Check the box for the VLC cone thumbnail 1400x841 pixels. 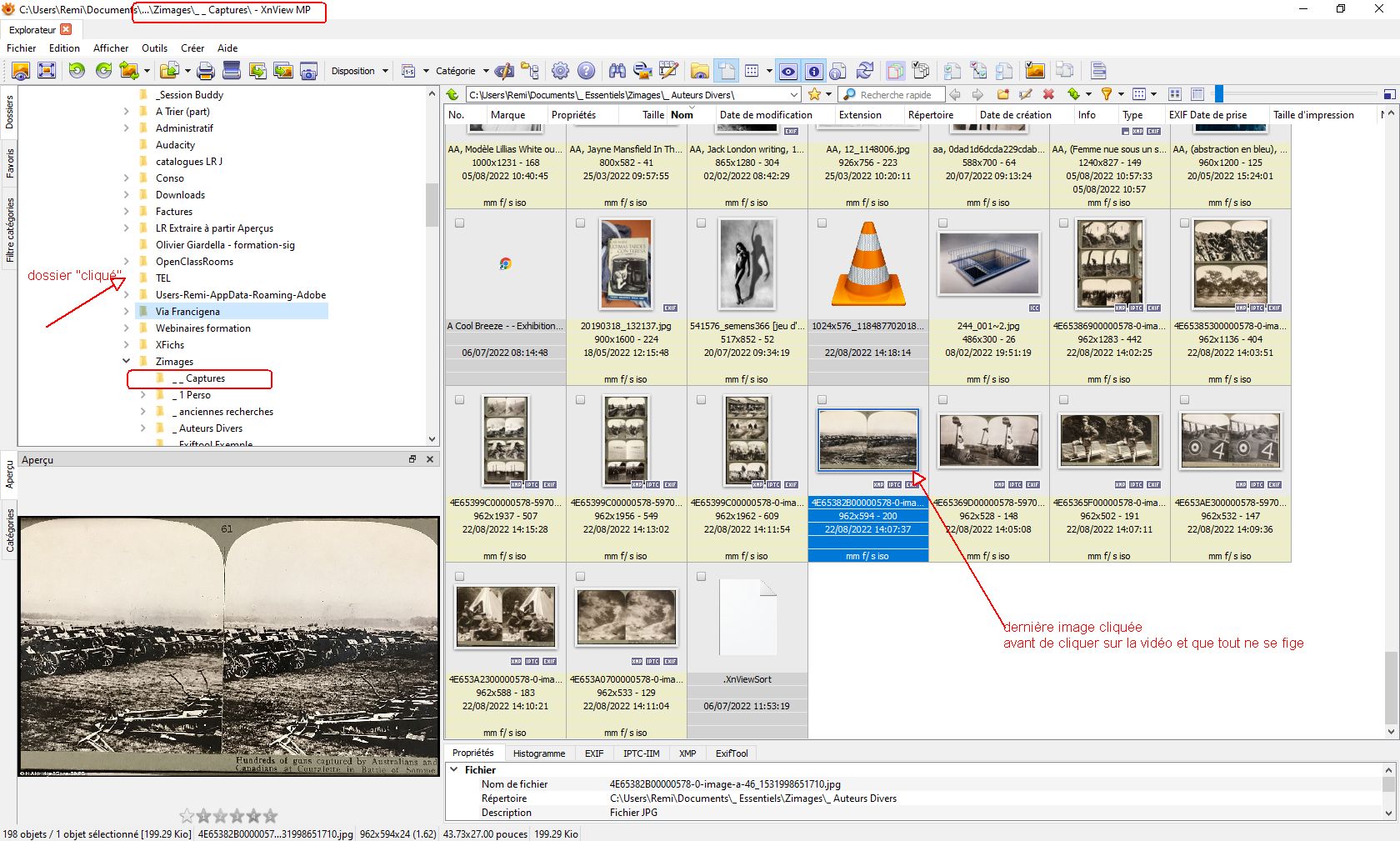822,223
